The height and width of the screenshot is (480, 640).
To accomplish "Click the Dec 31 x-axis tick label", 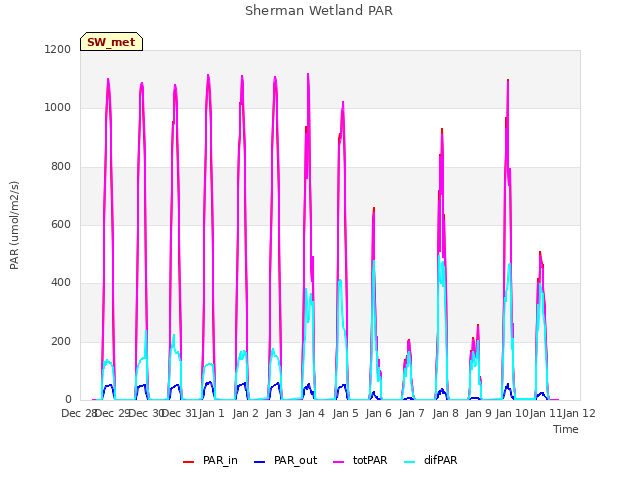I will point(180,413).
